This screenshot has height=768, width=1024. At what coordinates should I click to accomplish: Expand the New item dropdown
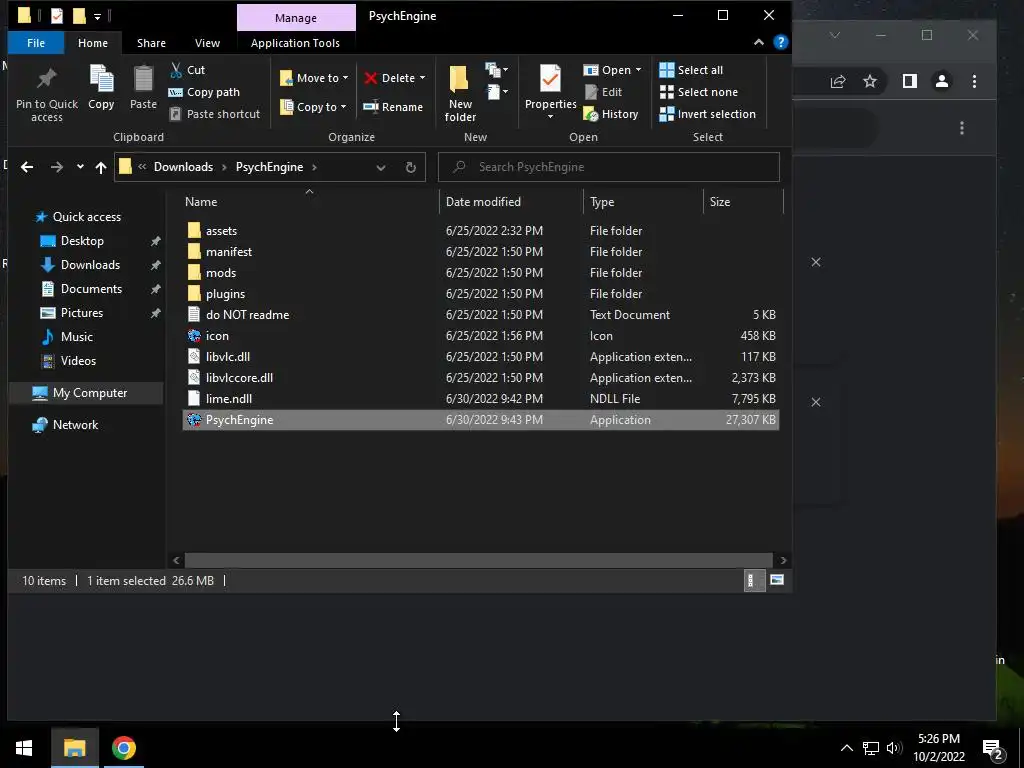(x=496, y=69)
